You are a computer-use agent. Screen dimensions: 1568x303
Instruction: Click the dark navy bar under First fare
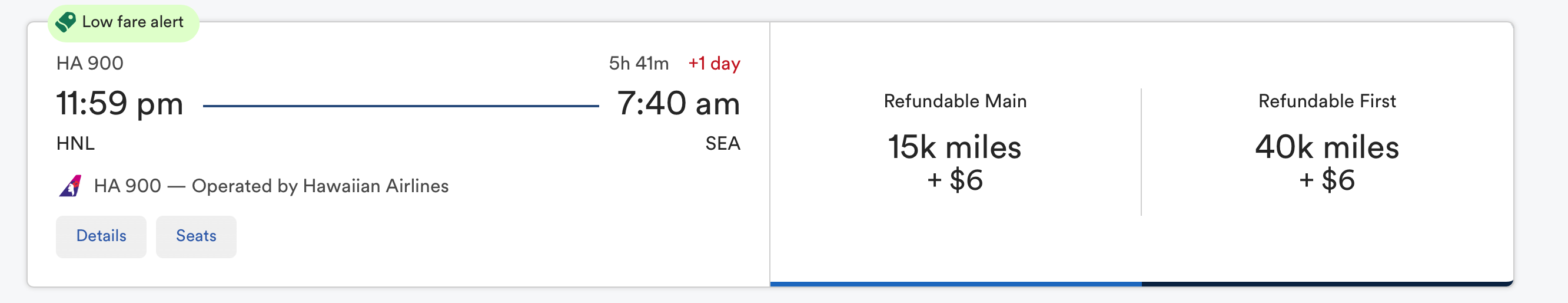click(x=1328, y=284)
